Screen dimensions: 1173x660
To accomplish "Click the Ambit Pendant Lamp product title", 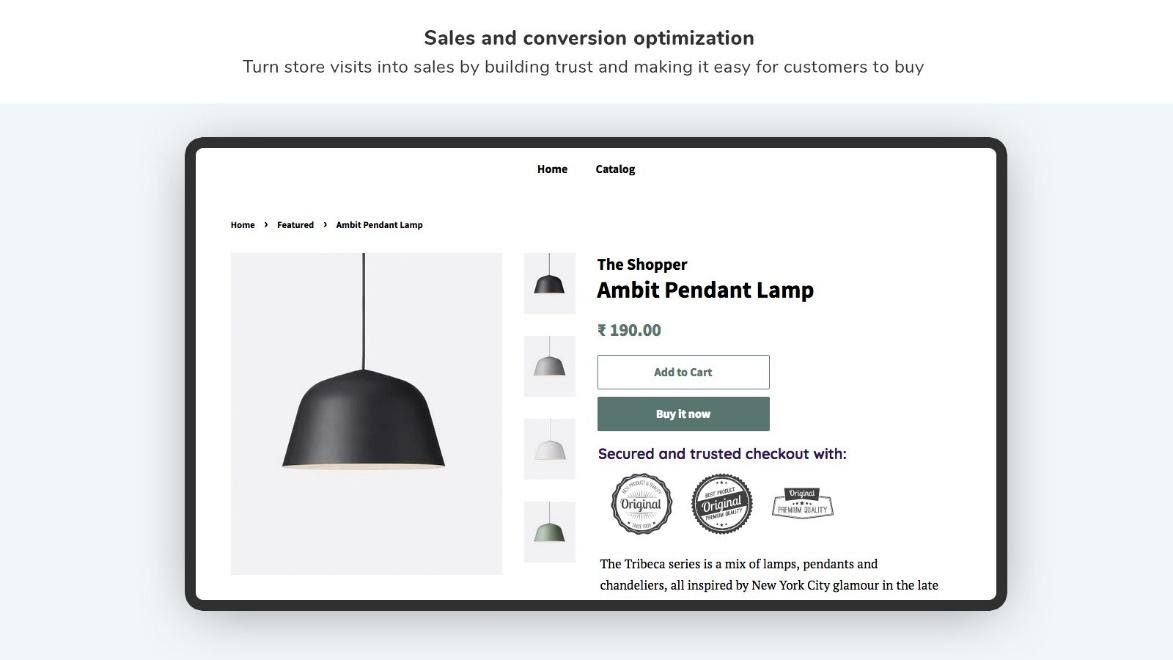I will click(705, 290).
